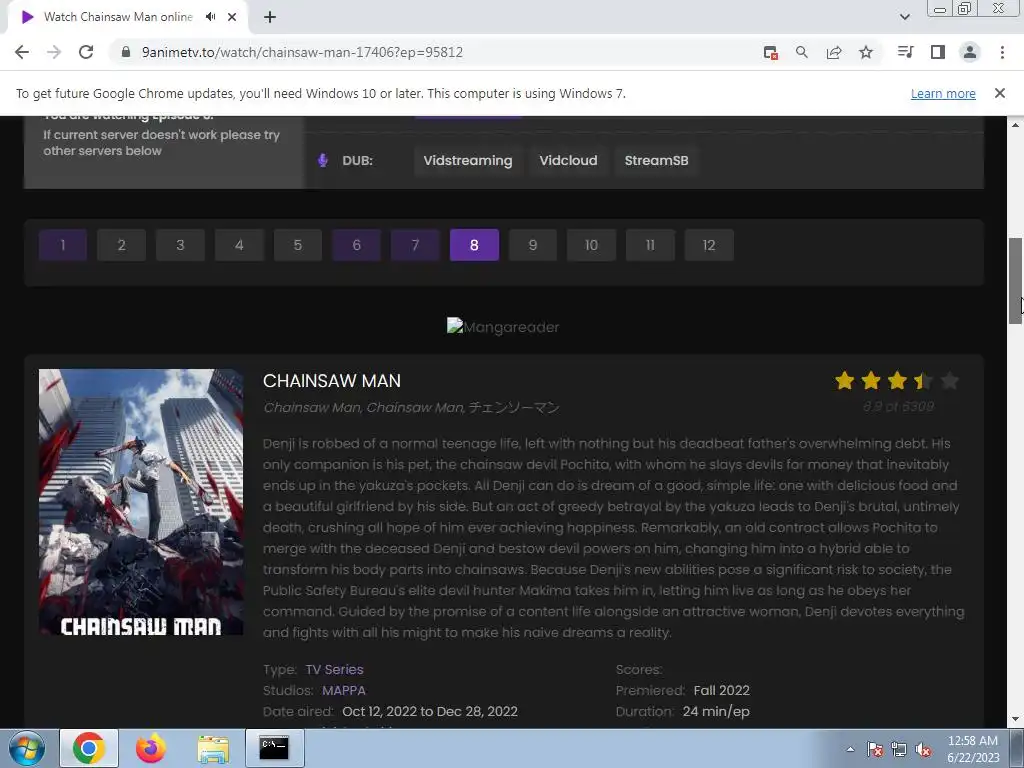The height and width of the screenshot is (768, 1024).
Task: Select the Vidstreaming DUB server
Action: click(468, 161)
